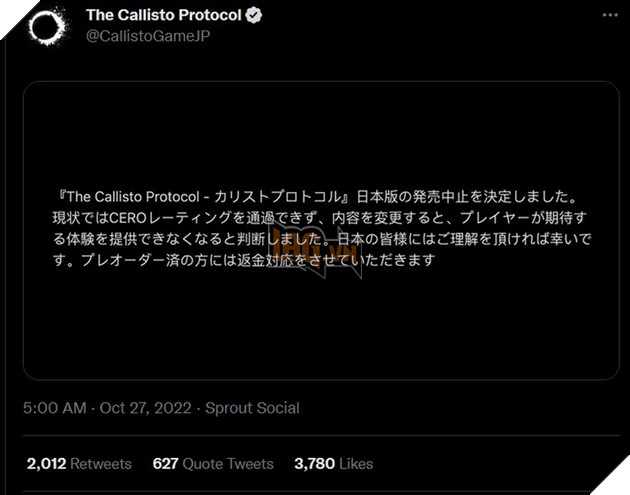The height and width of the screenshot is (495, 630).
Task: Show the 3,780 Likes list
Action: (x=333, y=464)
